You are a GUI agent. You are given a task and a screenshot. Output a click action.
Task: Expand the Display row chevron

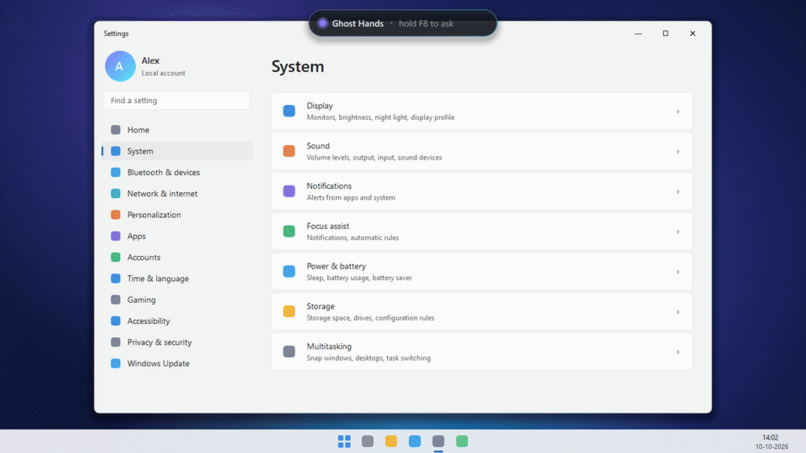(x=677, y=112)
